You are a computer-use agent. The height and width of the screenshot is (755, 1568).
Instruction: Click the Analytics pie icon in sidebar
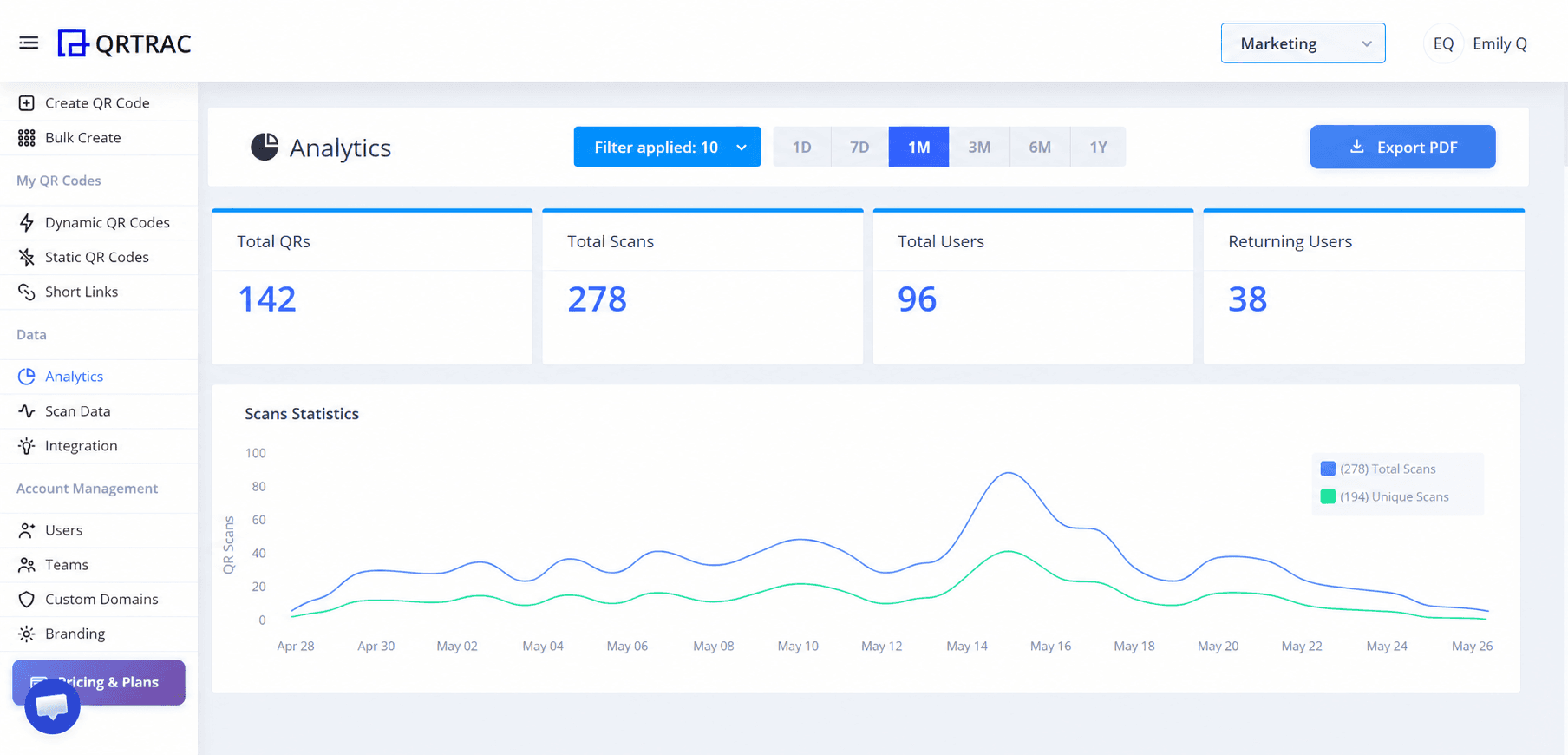pos(27,377)
